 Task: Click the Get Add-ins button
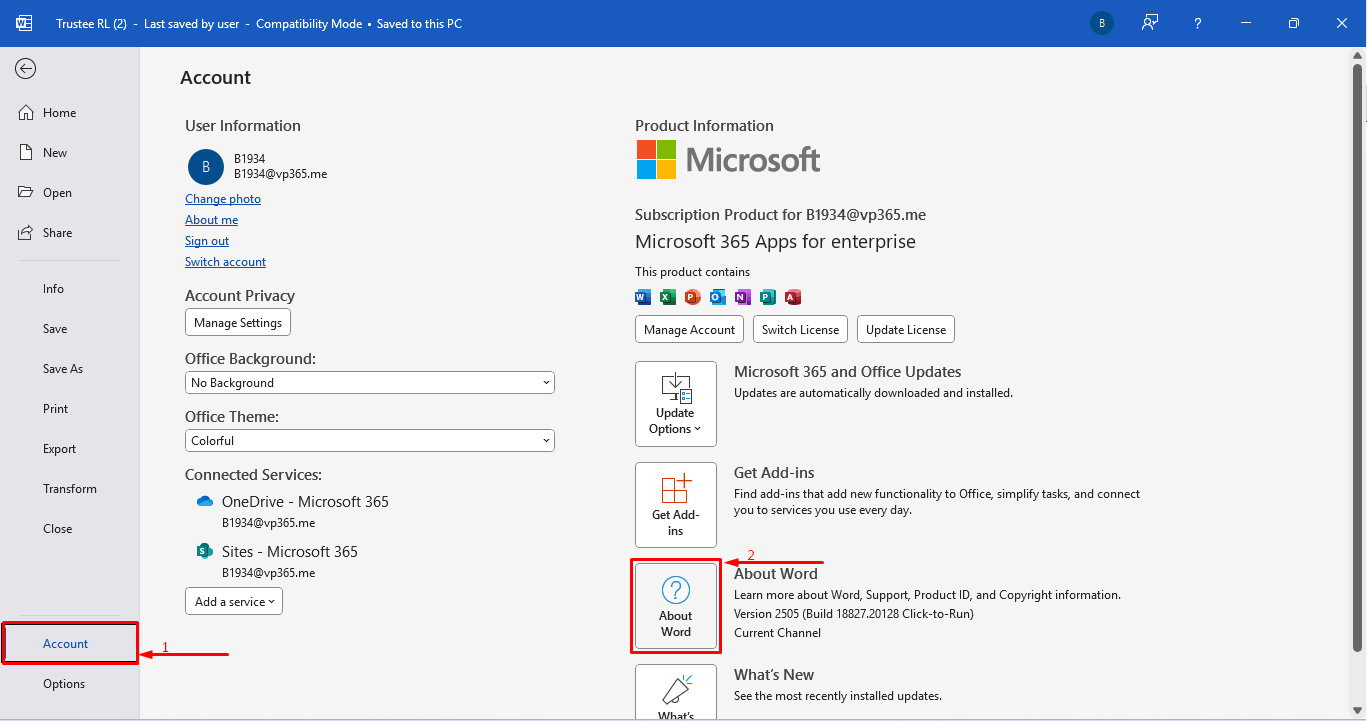[x=676, y=505]
